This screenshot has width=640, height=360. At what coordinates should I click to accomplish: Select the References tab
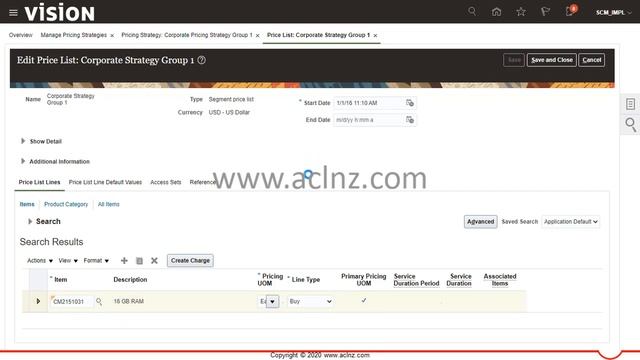(203, 182)
